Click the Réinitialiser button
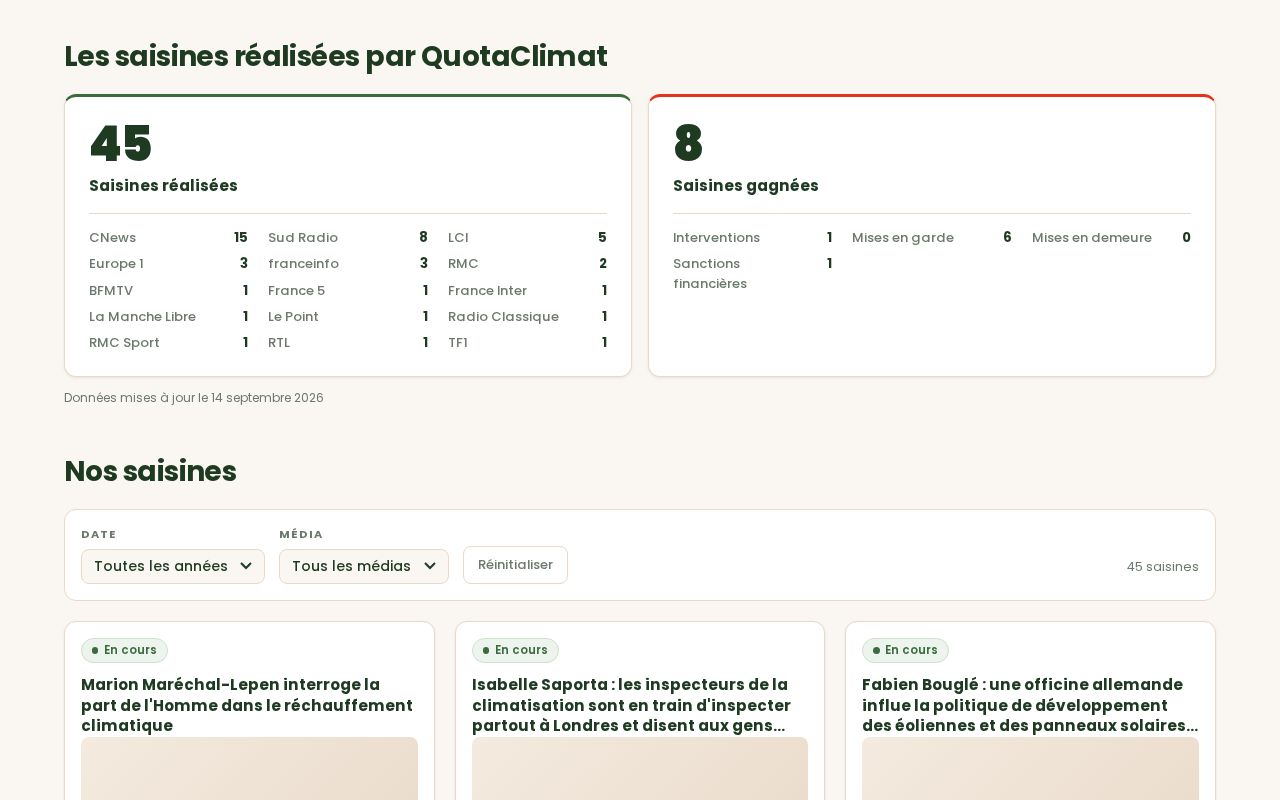The height and width of the screenshot is (800, 1280). click(x=515, y=565)
